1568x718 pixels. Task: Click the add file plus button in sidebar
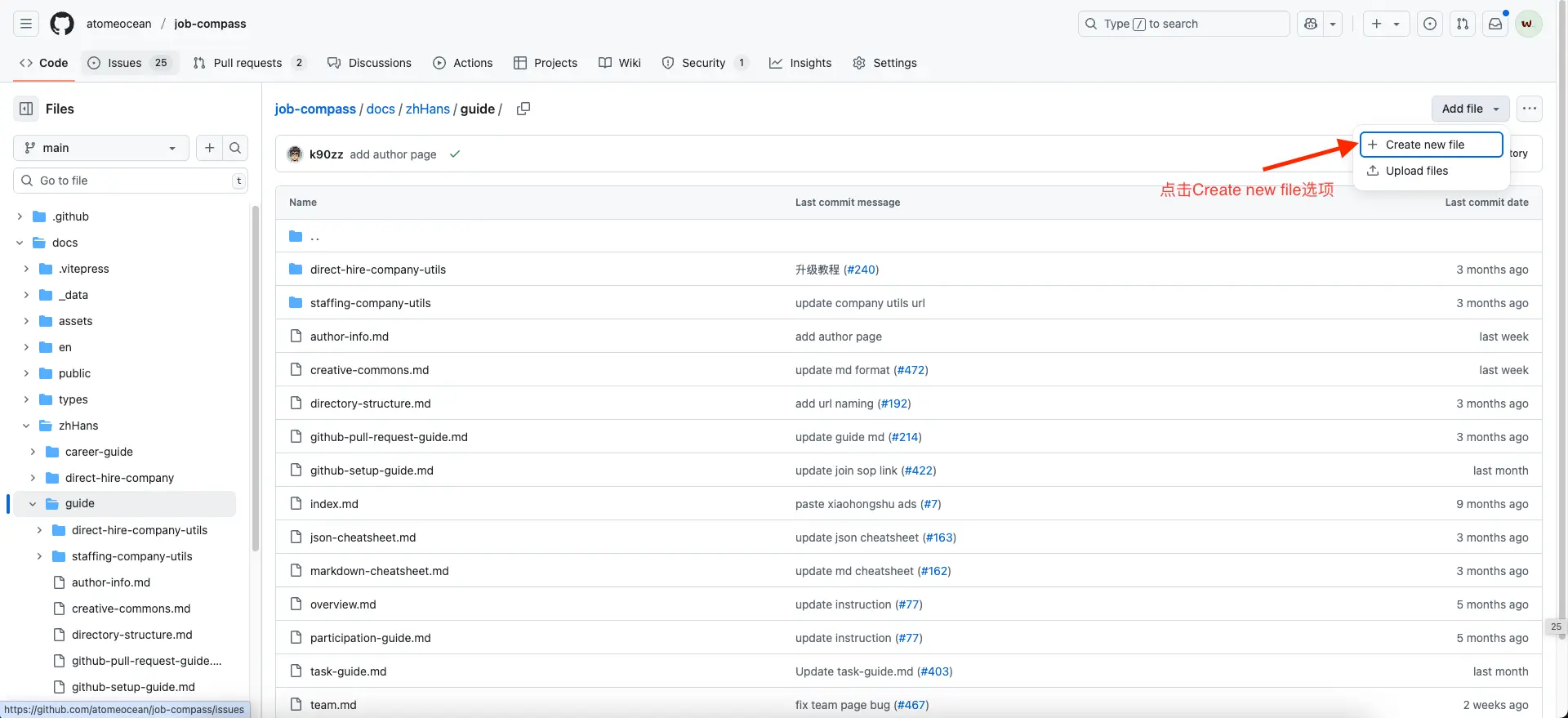click(210, 148)
